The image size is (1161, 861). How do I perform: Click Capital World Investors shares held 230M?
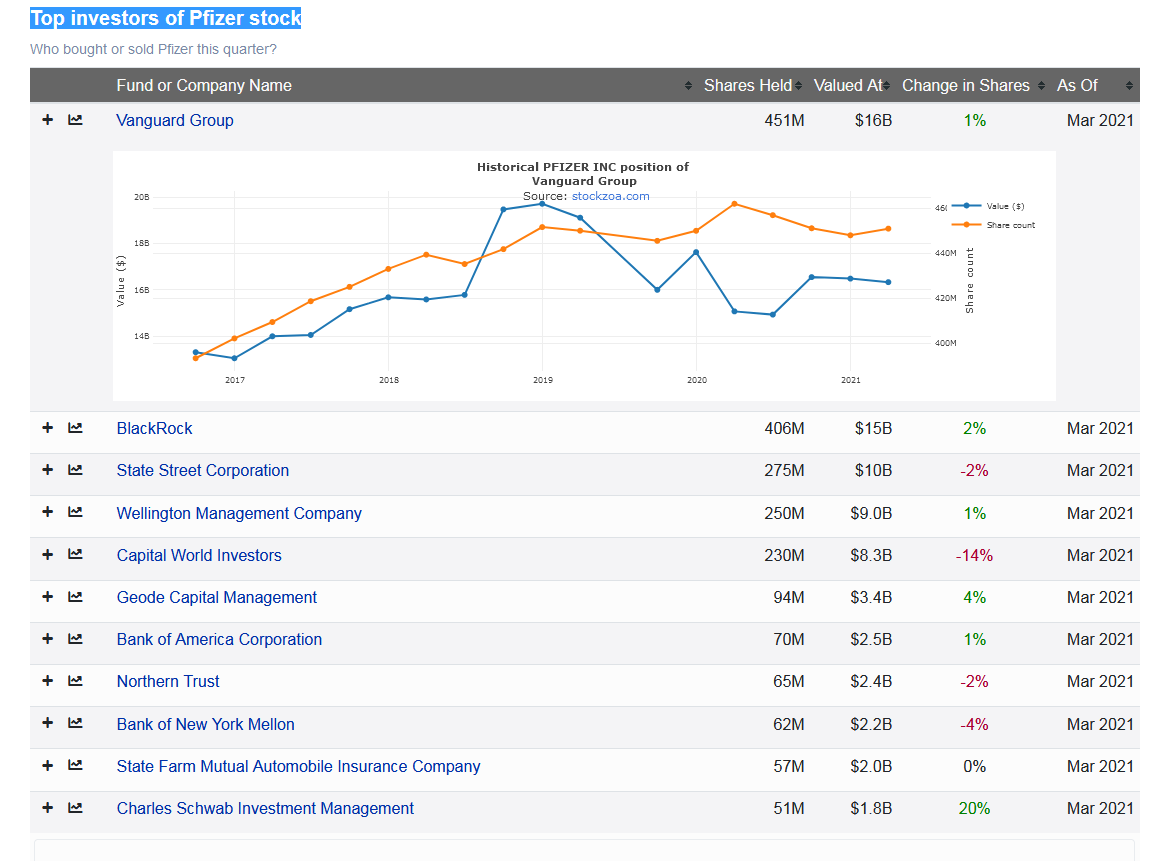pyautogui.click(x=784, y=555)
